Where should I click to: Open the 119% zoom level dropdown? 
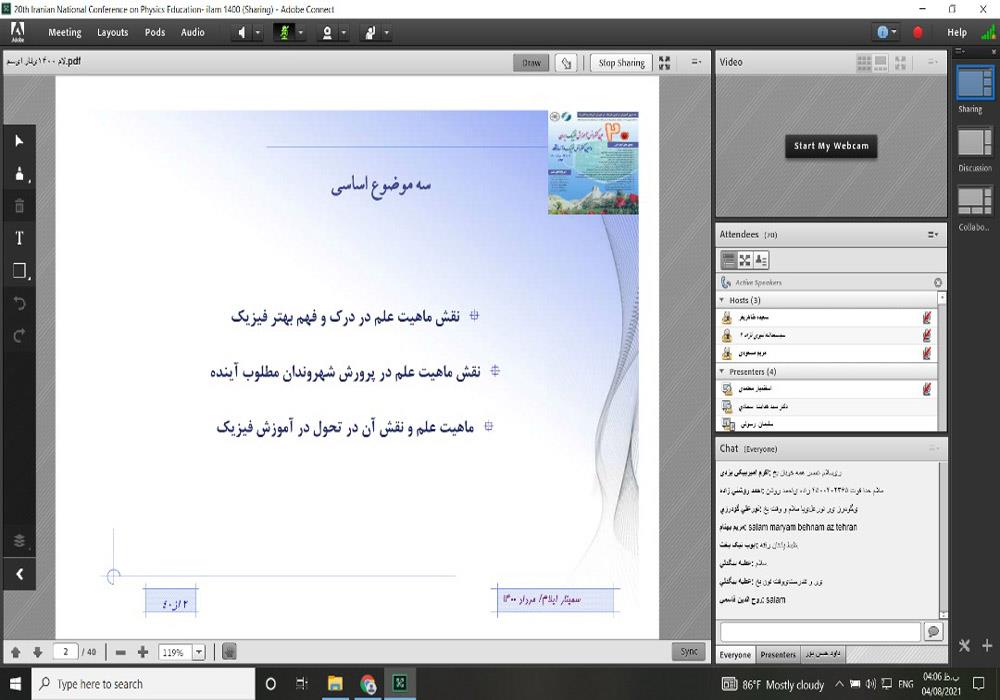point(198,652)
